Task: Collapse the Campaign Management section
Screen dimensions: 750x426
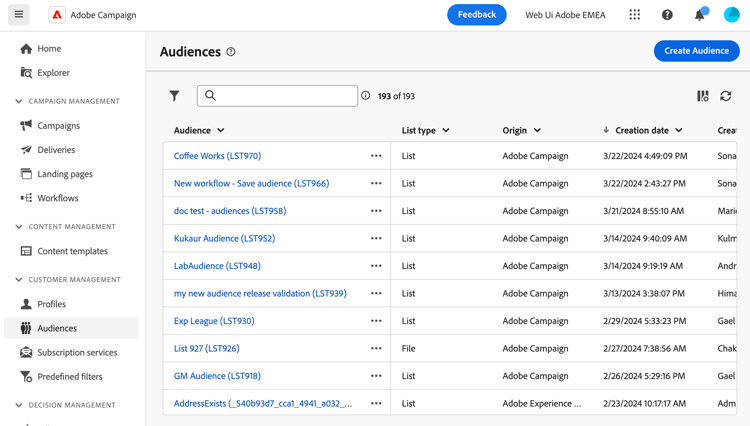Action: pos(19,101)
